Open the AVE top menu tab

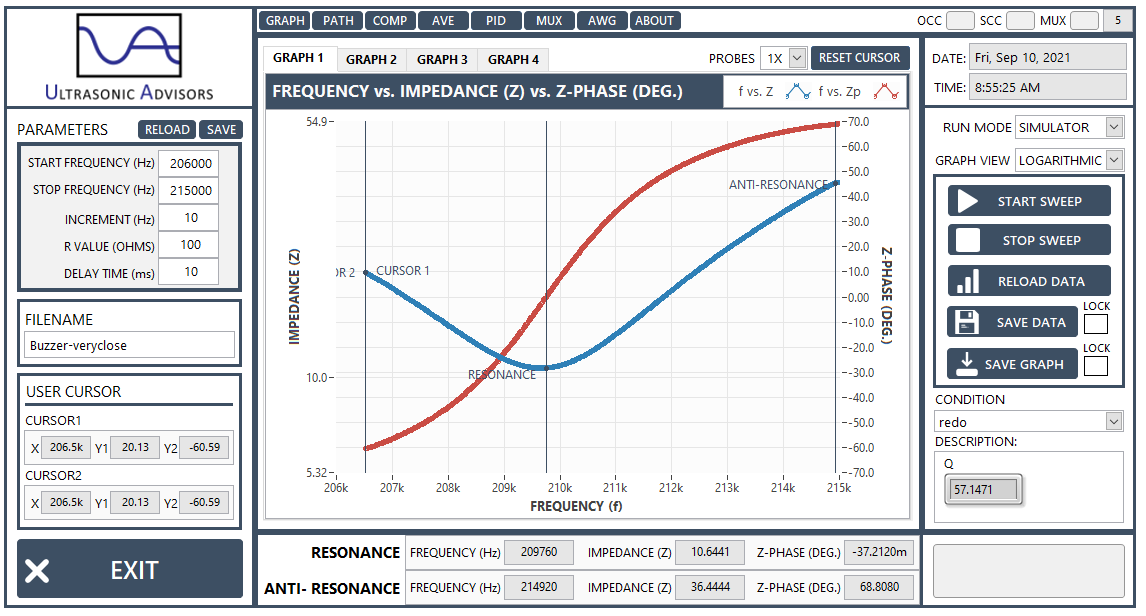tap(443, 20)
